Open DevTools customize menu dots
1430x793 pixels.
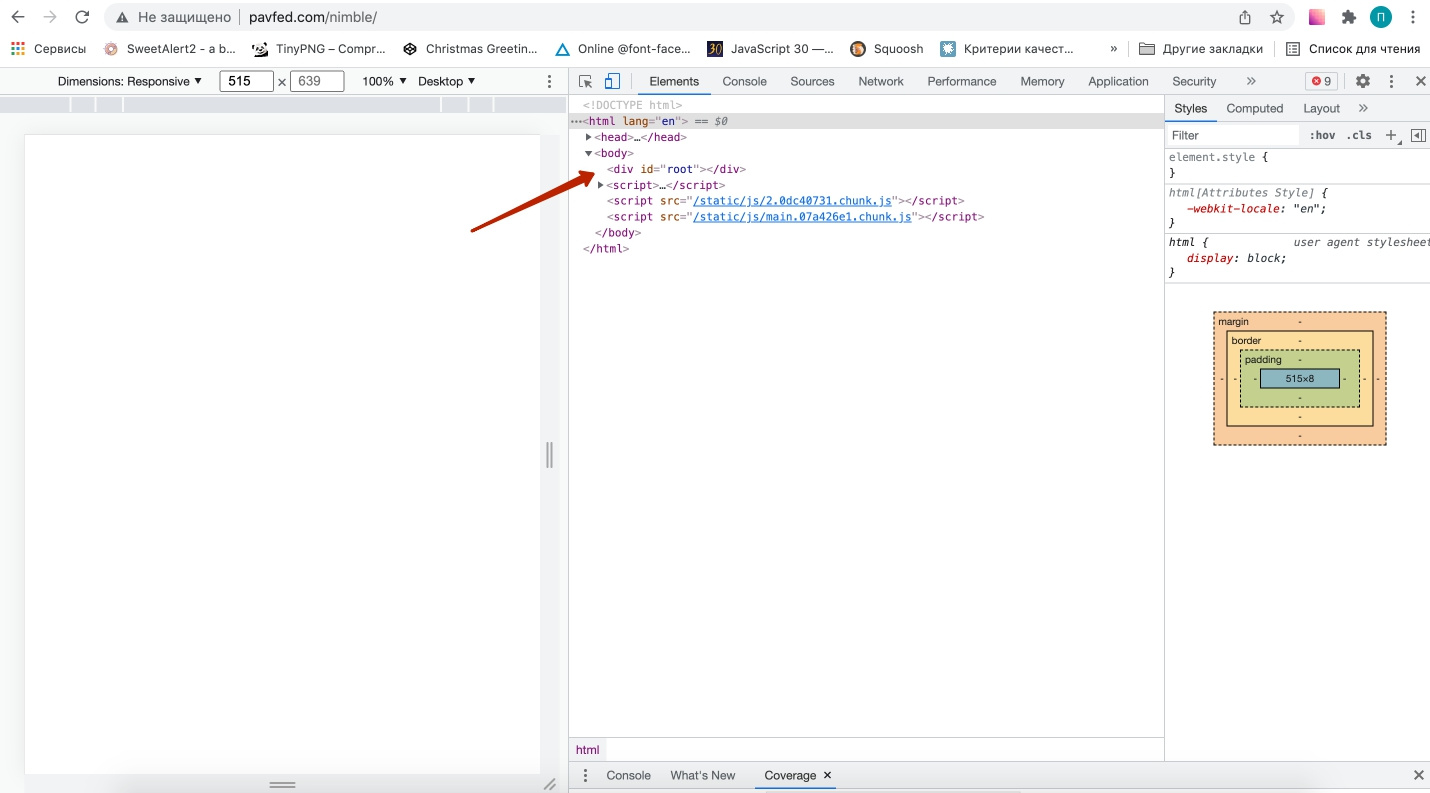pyautogui.click(x=1391, y=81)
